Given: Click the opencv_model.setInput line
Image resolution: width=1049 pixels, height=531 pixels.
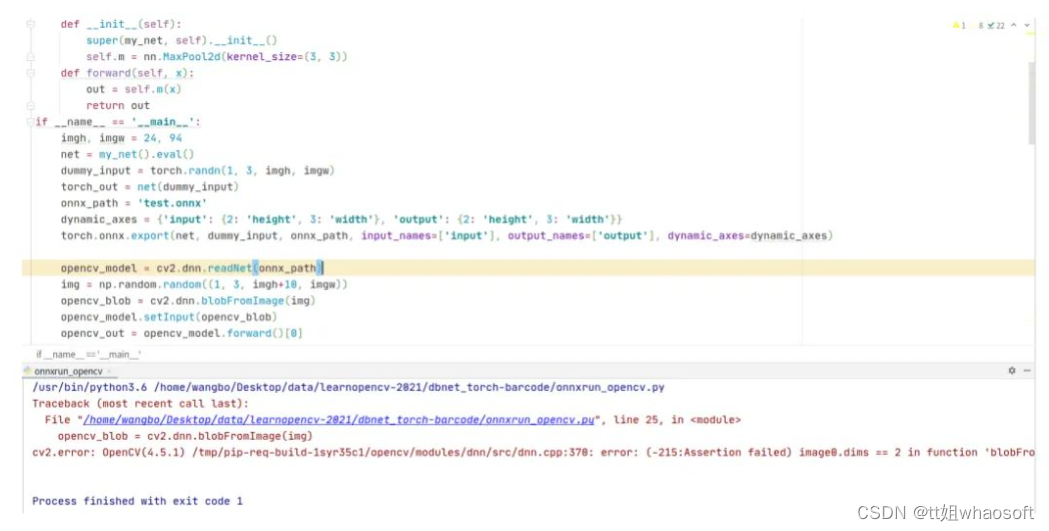Looking at the screenshot, I should (x=169, y=317).
